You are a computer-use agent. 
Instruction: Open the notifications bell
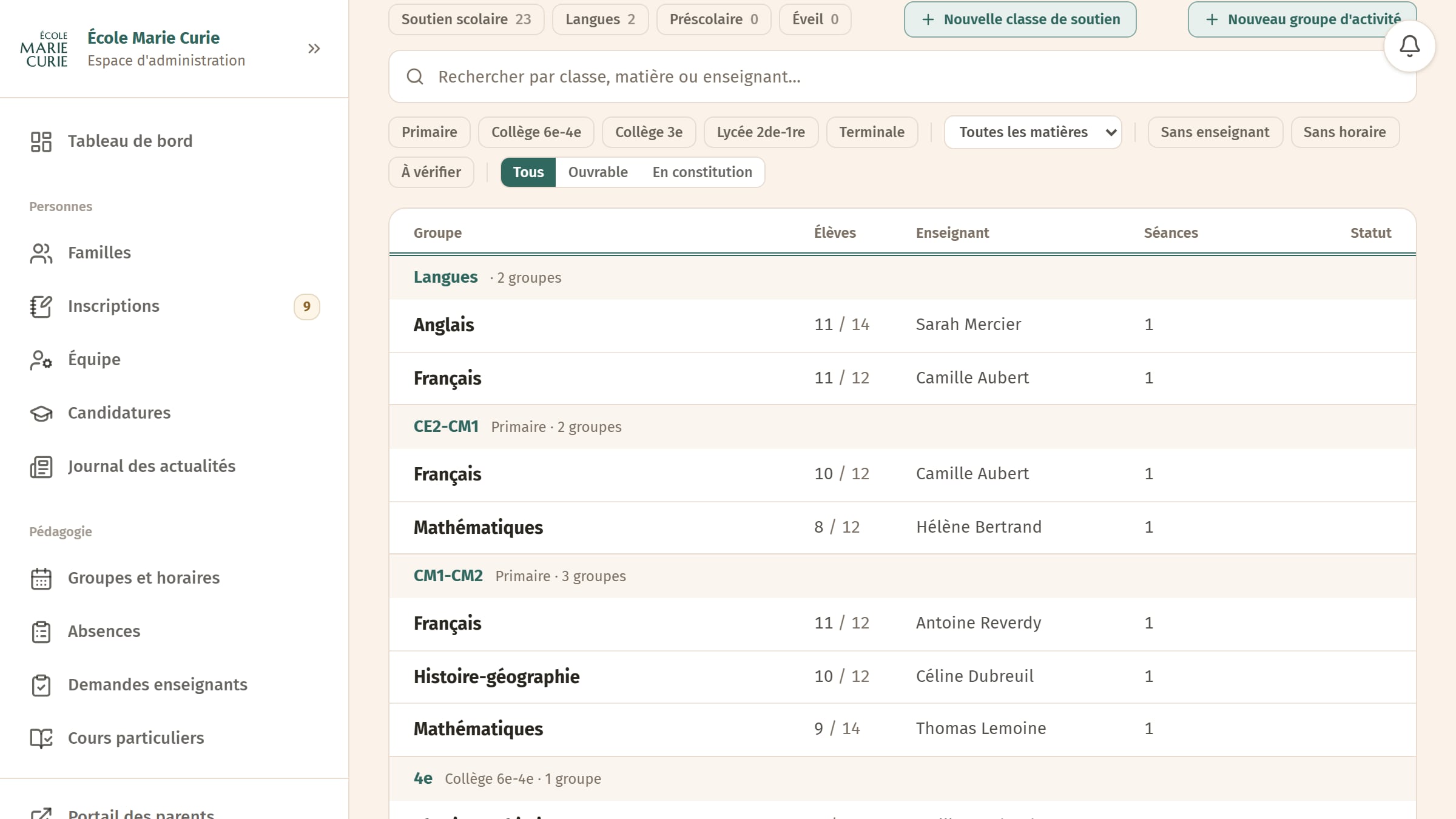click(x=1409, y=46)
